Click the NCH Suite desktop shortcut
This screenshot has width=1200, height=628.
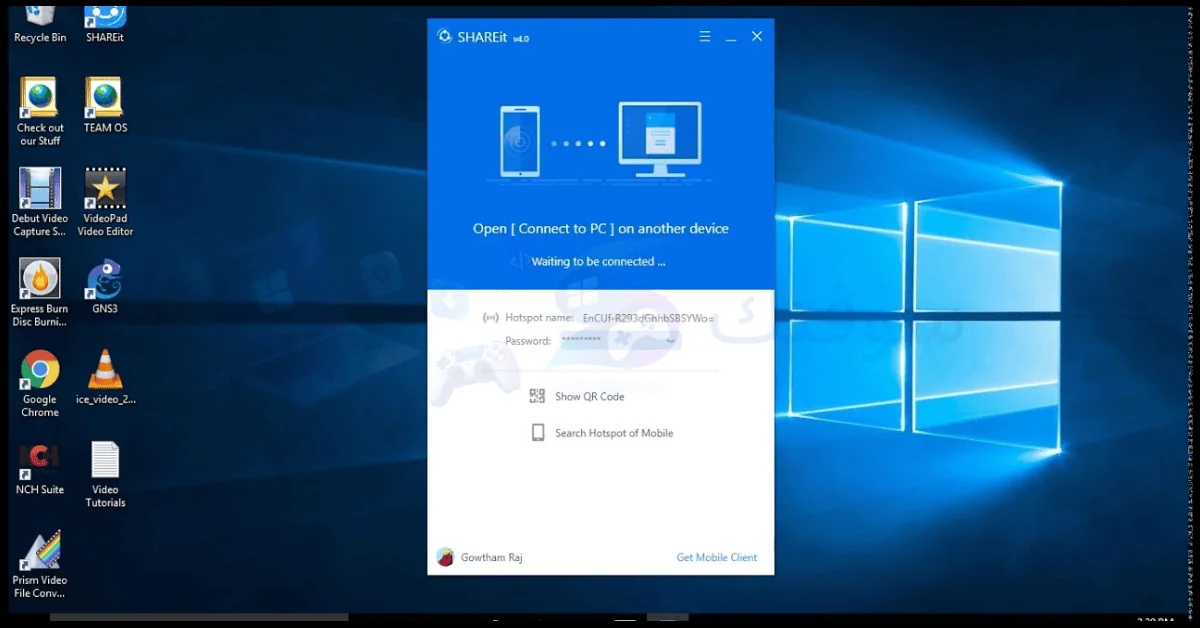coord(40,467)
